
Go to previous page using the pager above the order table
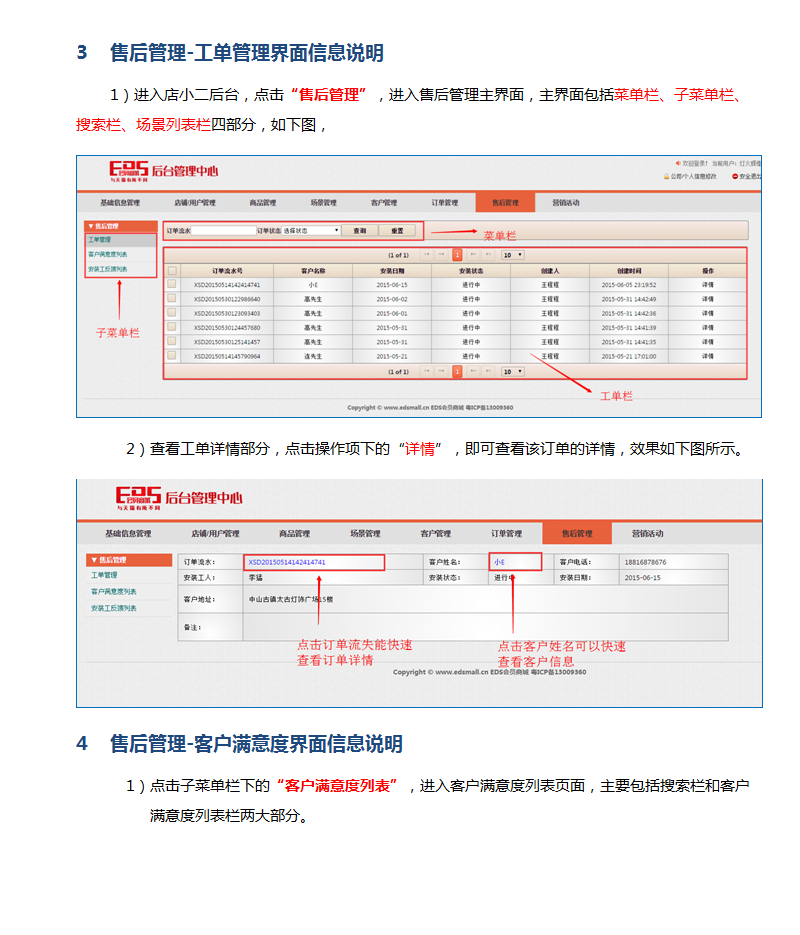coord(442,255)
